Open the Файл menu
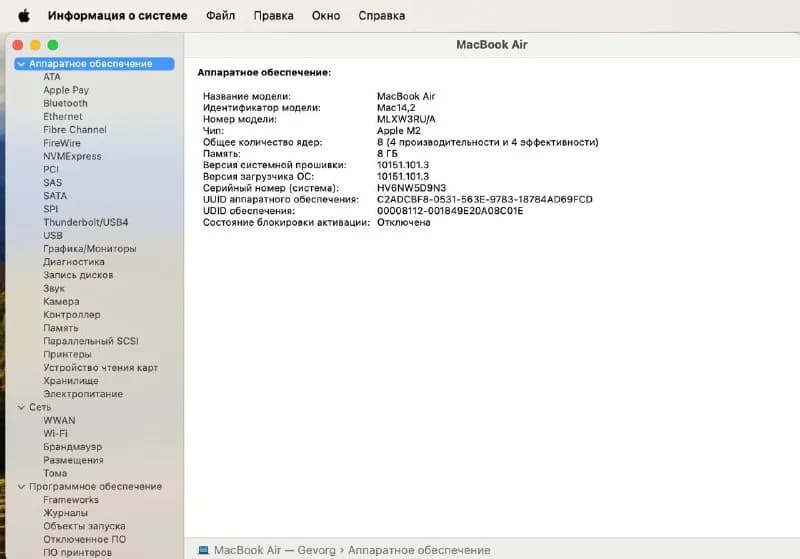 coord(220,16)
